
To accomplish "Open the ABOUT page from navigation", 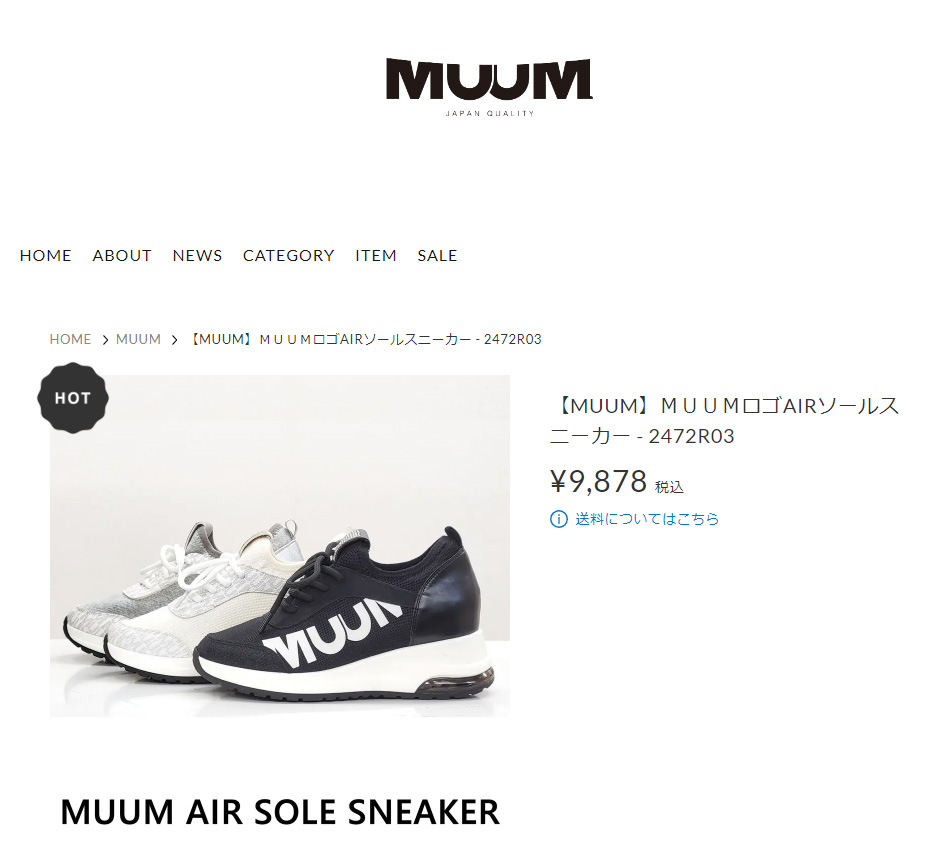I will coord(122,256).
